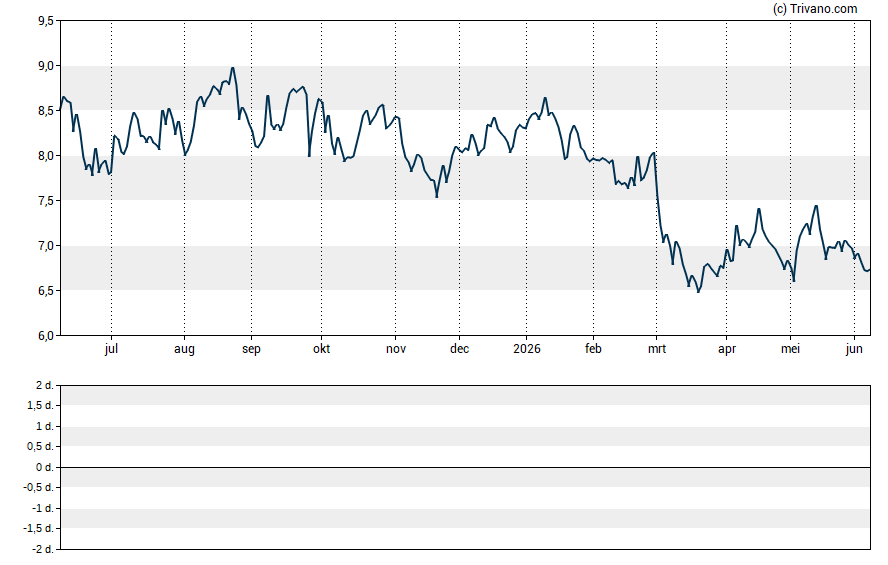
Task: Click the '-0,5 d.' lower axis label
Action: [39, 487]
